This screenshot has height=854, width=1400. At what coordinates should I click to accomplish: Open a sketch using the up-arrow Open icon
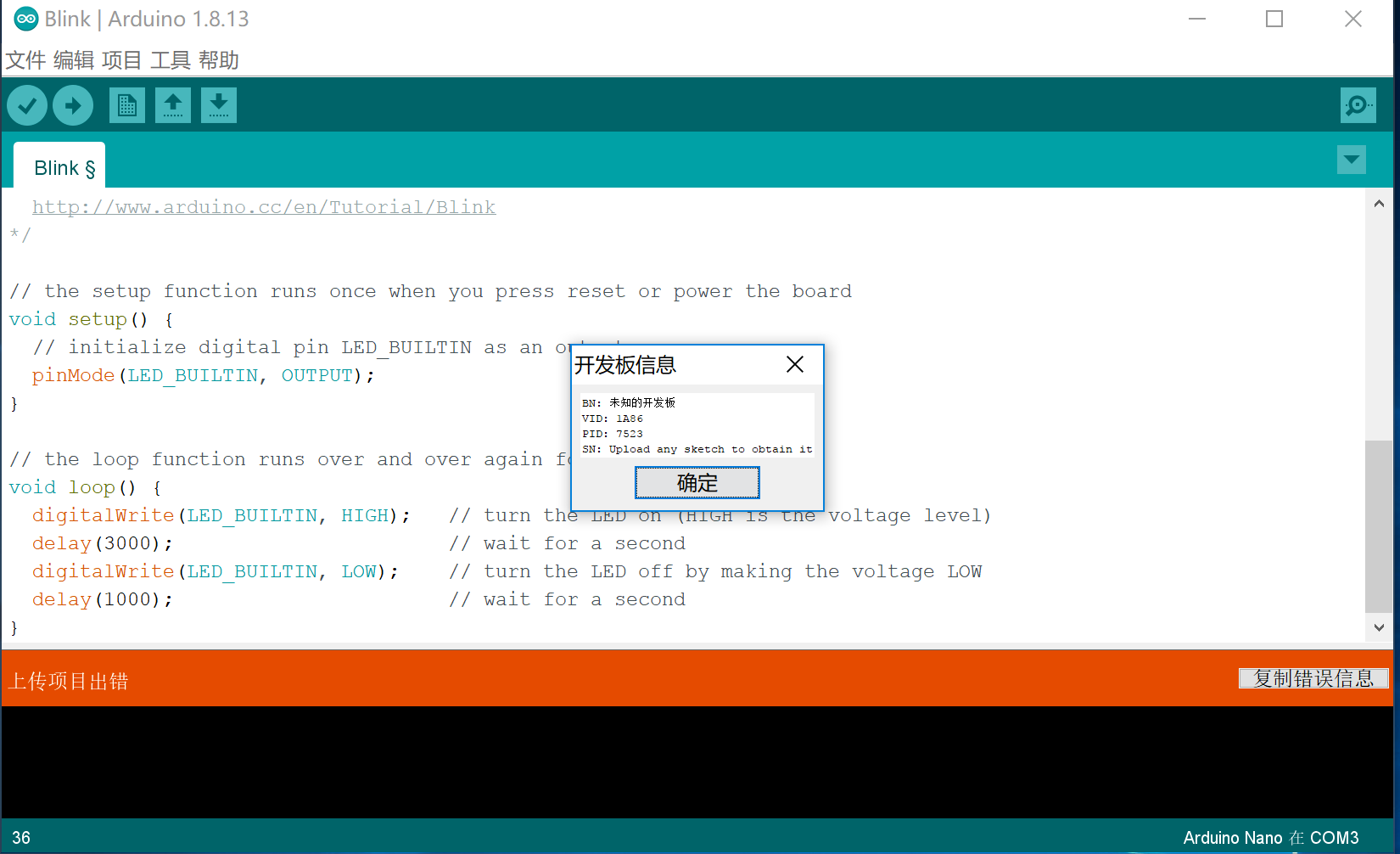(173, 105)
